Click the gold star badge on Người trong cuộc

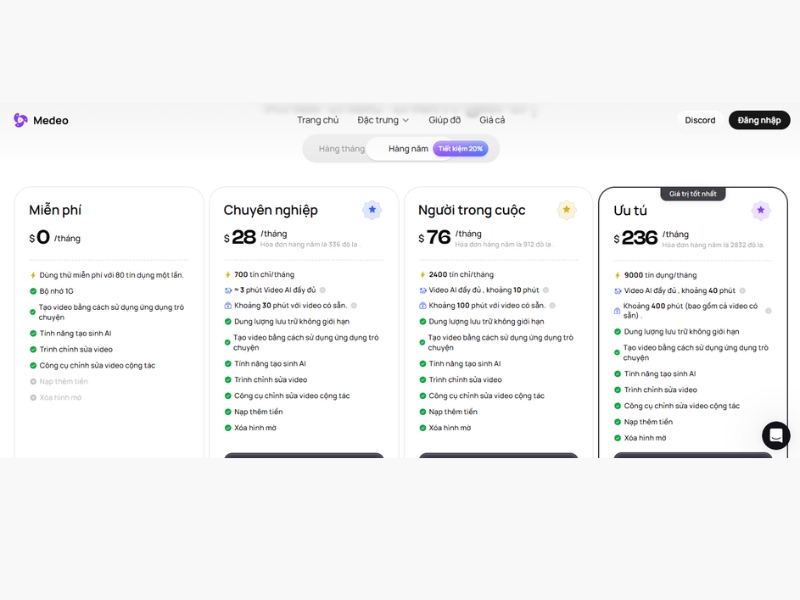pyautogui.click(x=566, y=210)
